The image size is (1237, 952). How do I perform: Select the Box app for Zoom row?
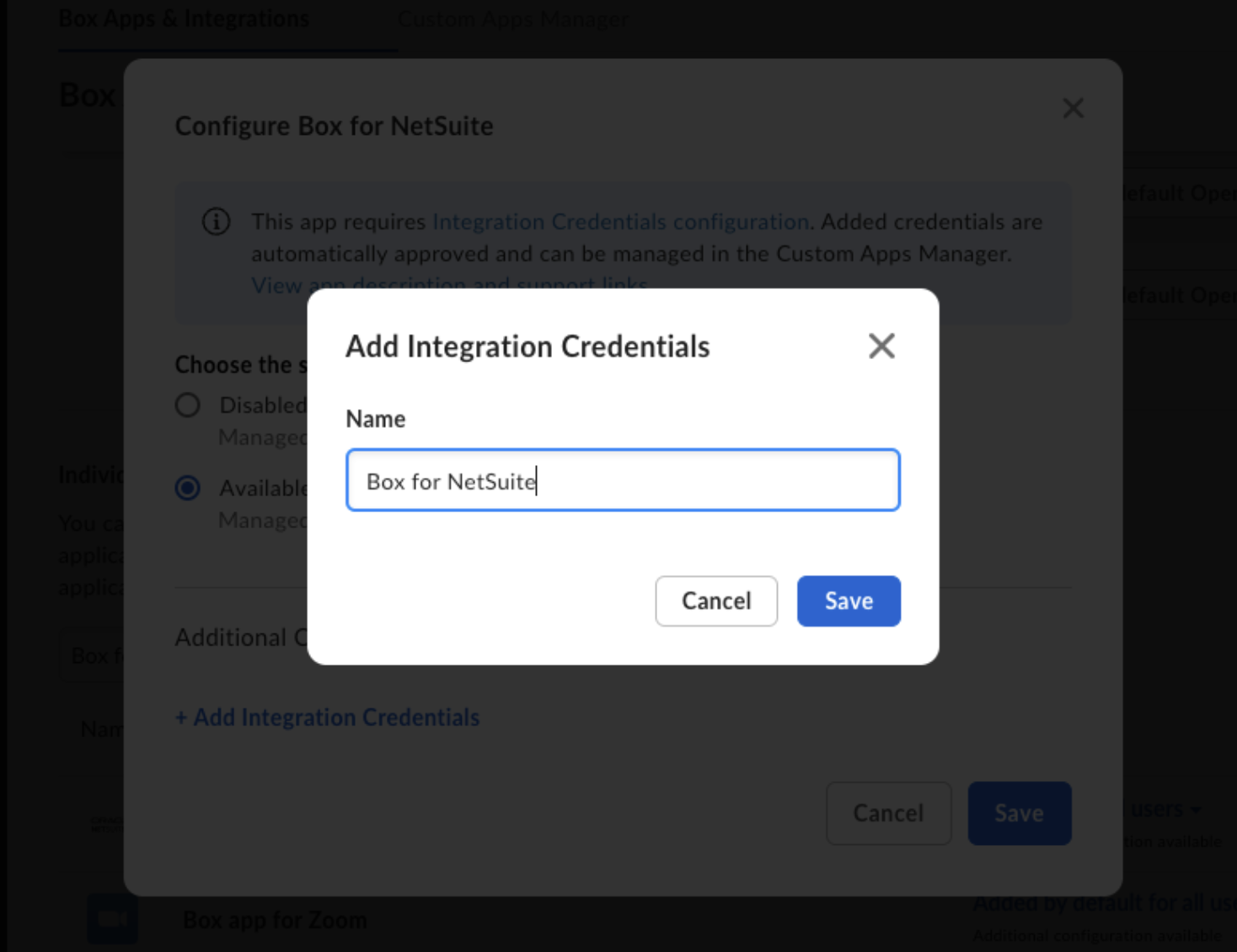click(x=275, y=919)
